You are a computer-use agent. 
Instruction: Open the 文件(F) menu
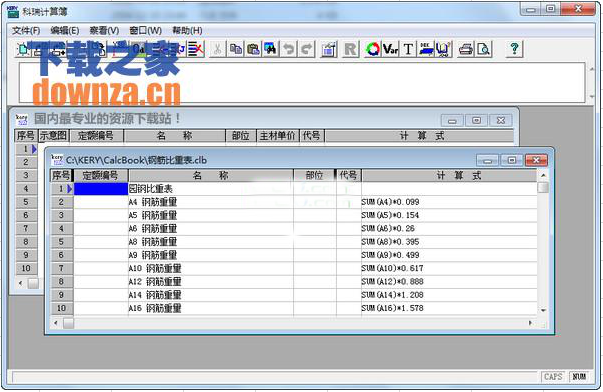click(26, 30)
